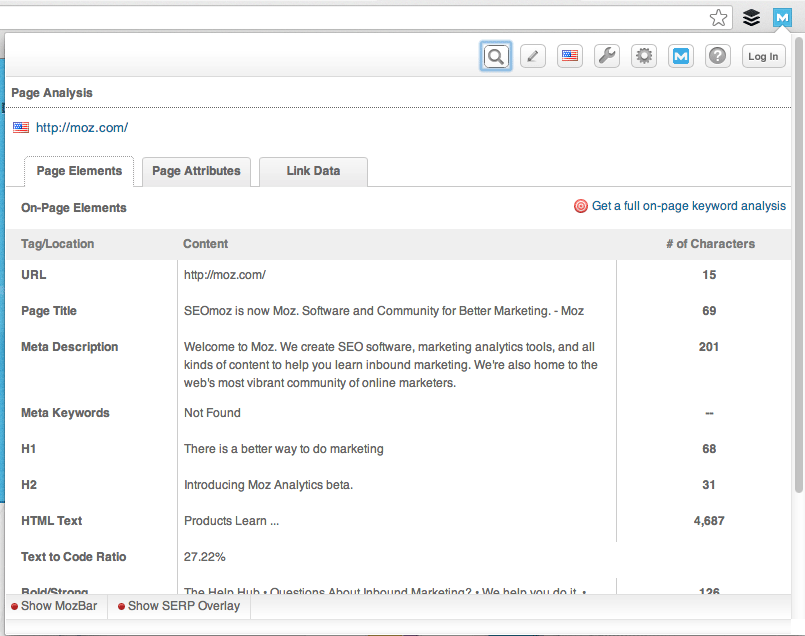Viewport: 805px width, 636px height.
Task: Bookmark page with star icon
Action: pos(718,18)
